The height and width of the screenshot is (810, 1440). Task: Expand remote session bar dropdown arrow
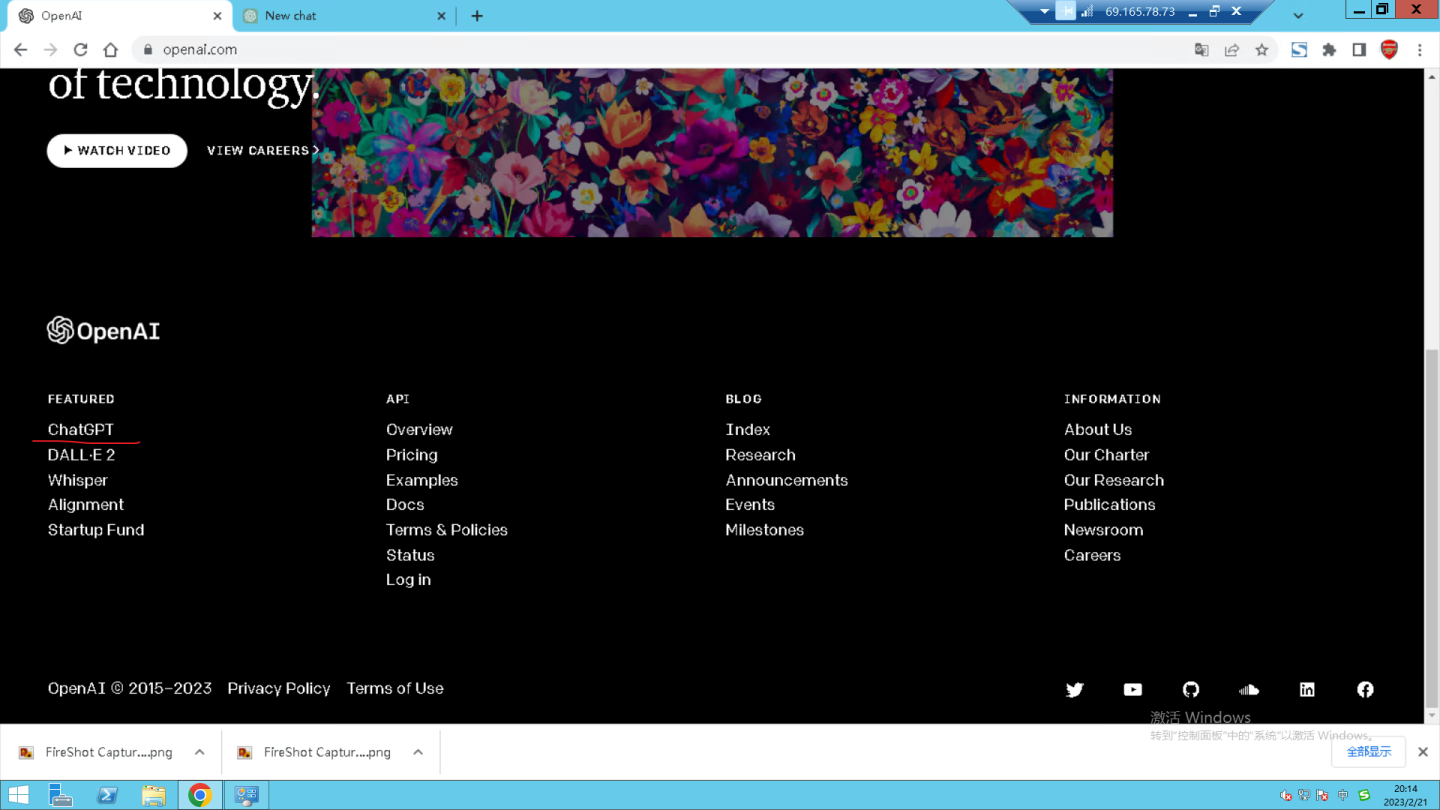(x=1044, y=12)
